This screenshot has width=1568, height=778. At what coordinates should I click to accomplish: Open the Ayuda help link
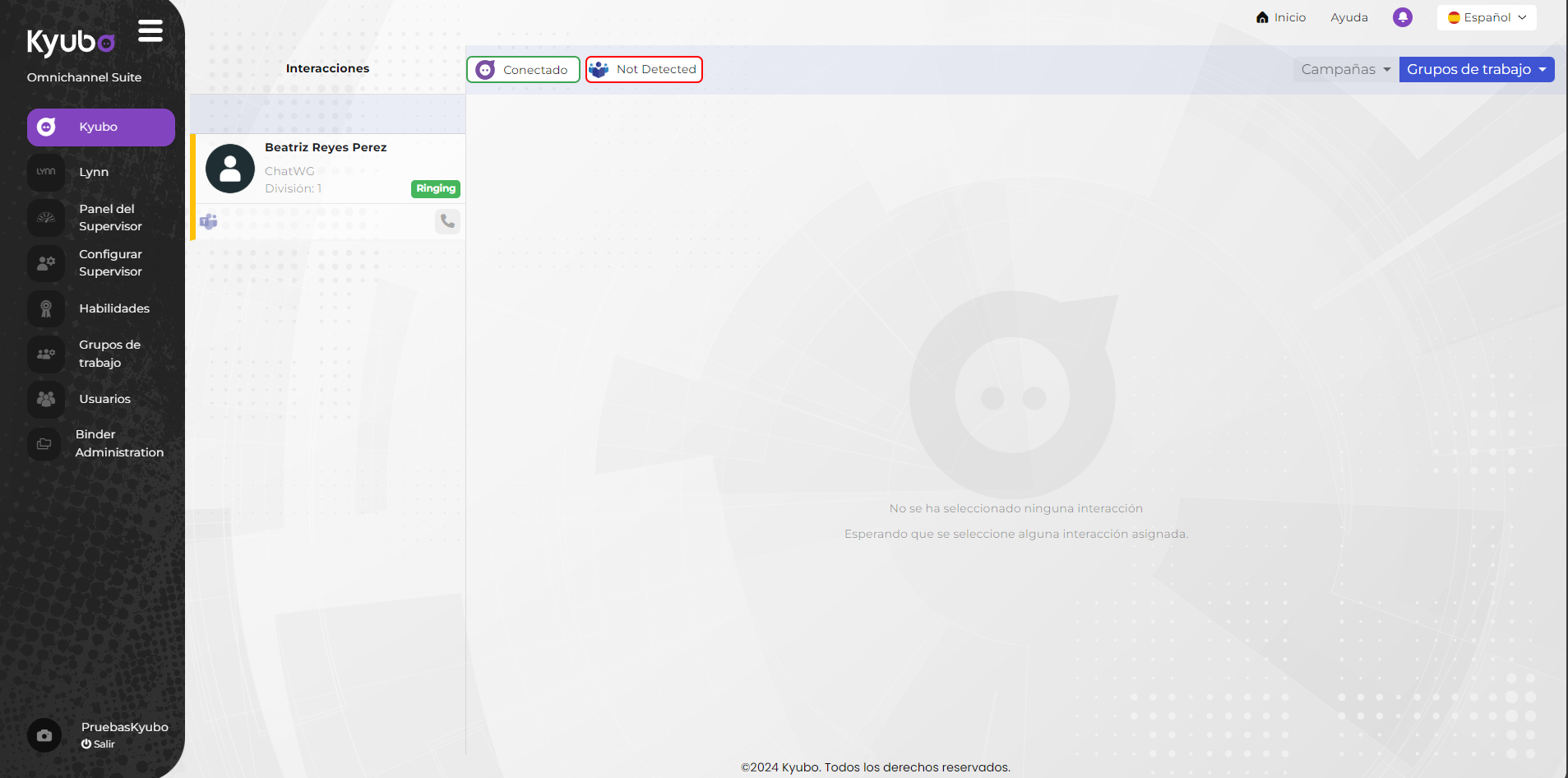(x=1349, y=17)
